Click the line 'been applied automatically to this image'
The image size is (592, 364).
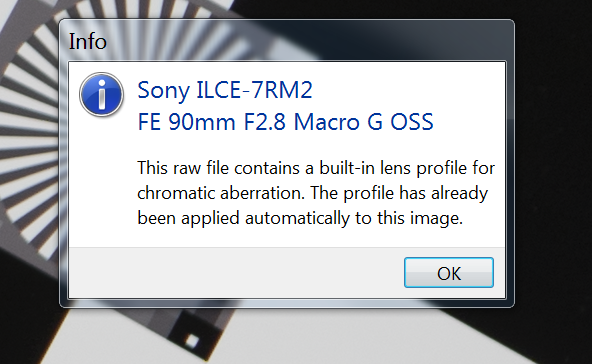coord(300,218)
